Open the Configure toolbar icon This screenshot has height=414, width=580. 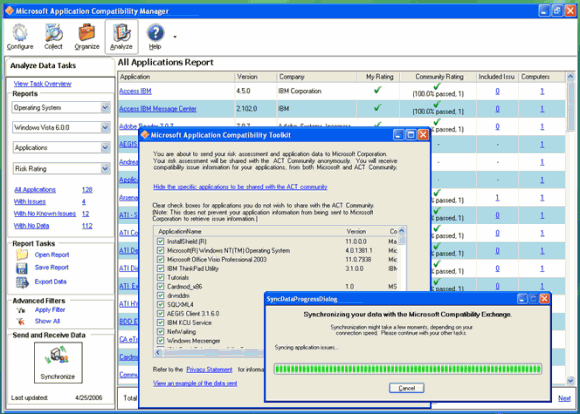[20, 36]
